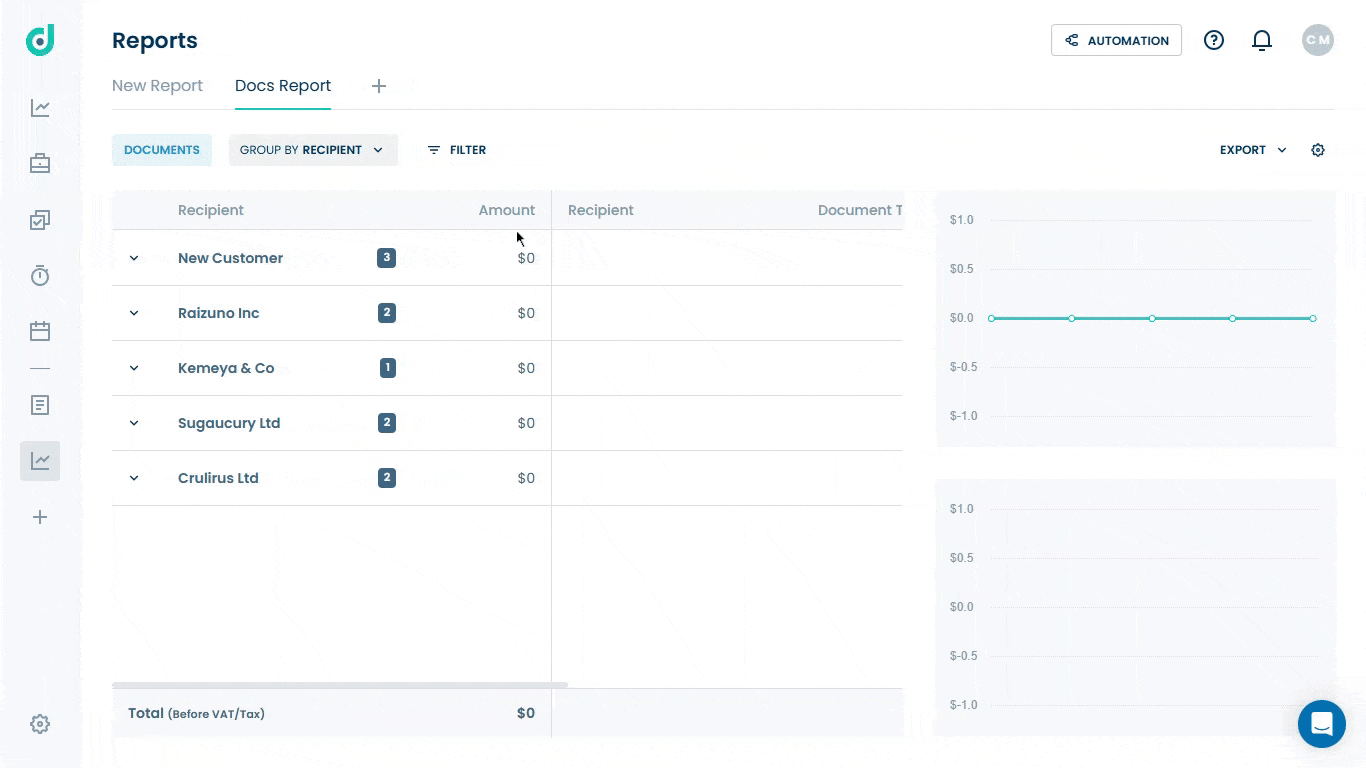Image resolution: width=1366 pixels, height=768 pixels.
Task: Open the Group by Recipient dropdown
Action: pyautogui.click(x=313, y=150)
